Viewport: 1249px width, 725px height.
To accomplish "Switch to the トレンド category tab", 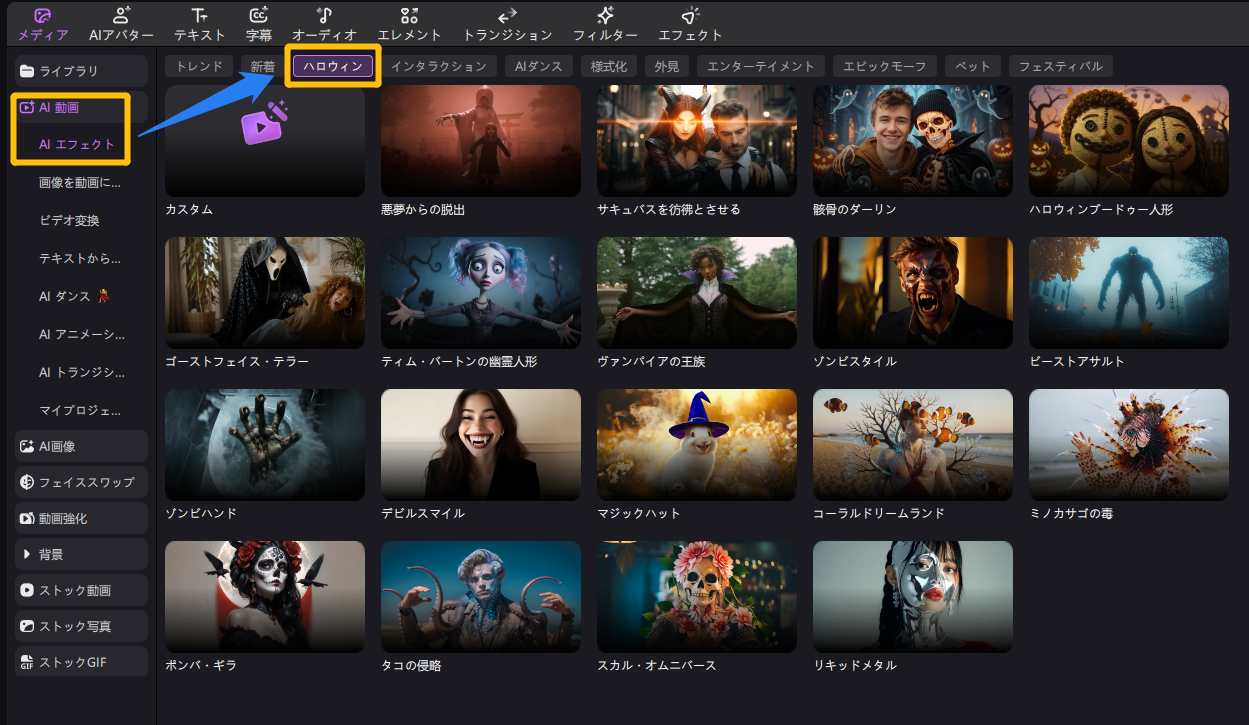I will [199, 66].
